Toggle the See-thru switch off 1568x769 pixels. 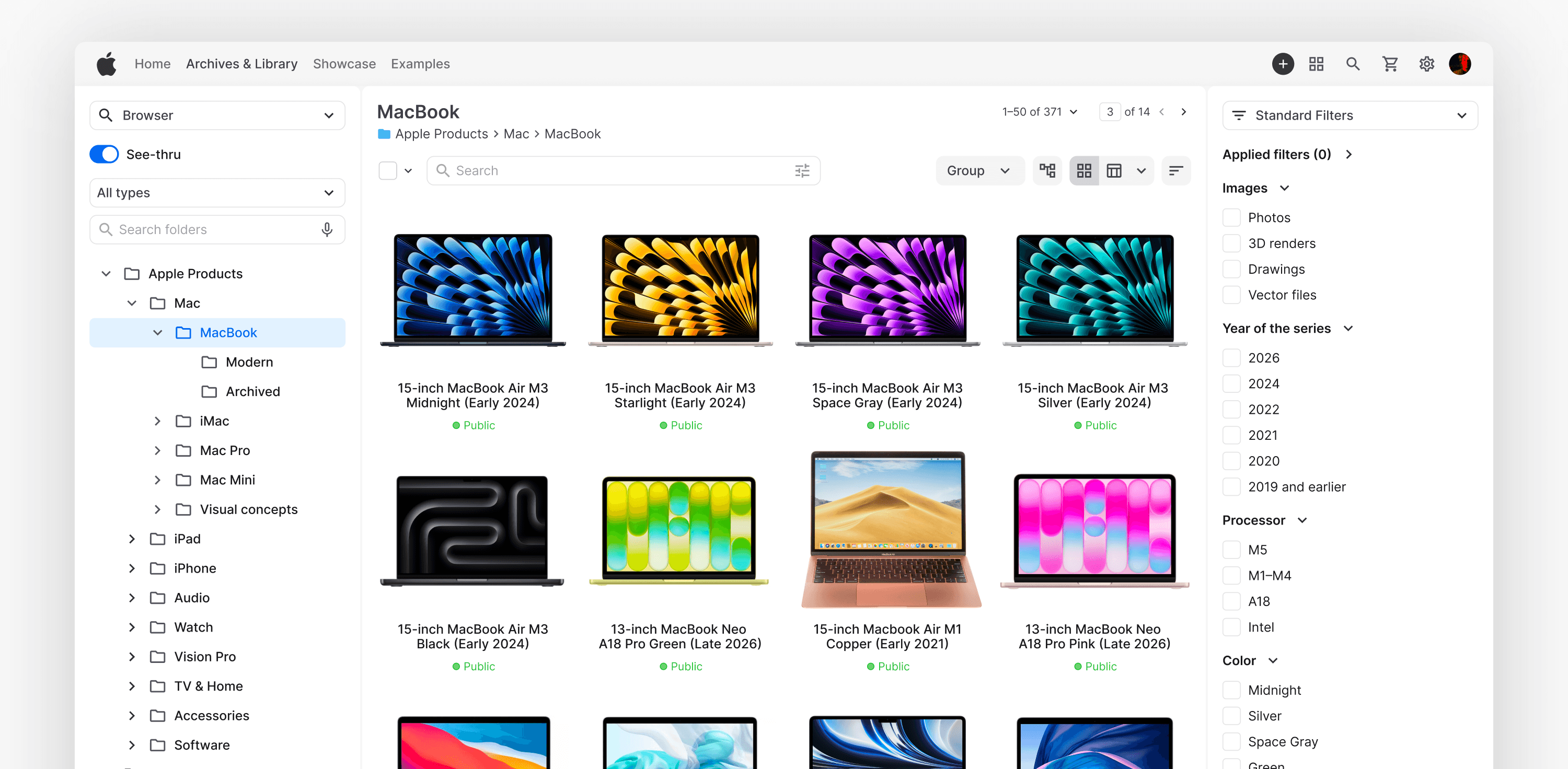click(x=104, y=155)
